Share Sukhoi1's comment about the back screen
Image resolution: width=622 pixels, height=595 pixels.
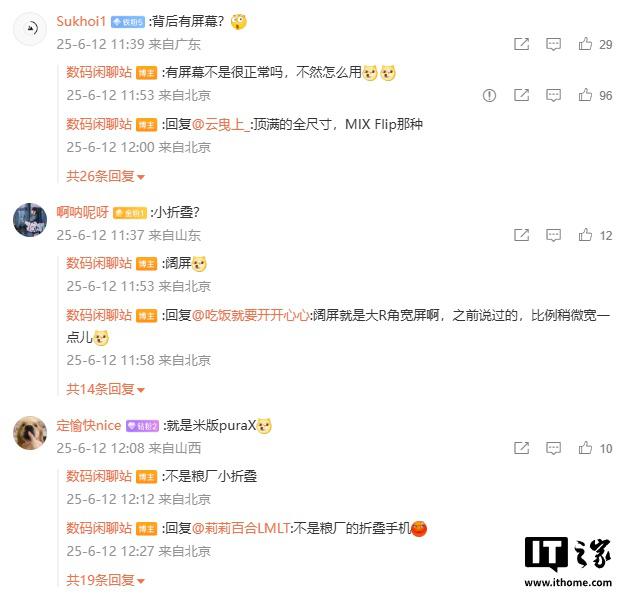[521, 44]
